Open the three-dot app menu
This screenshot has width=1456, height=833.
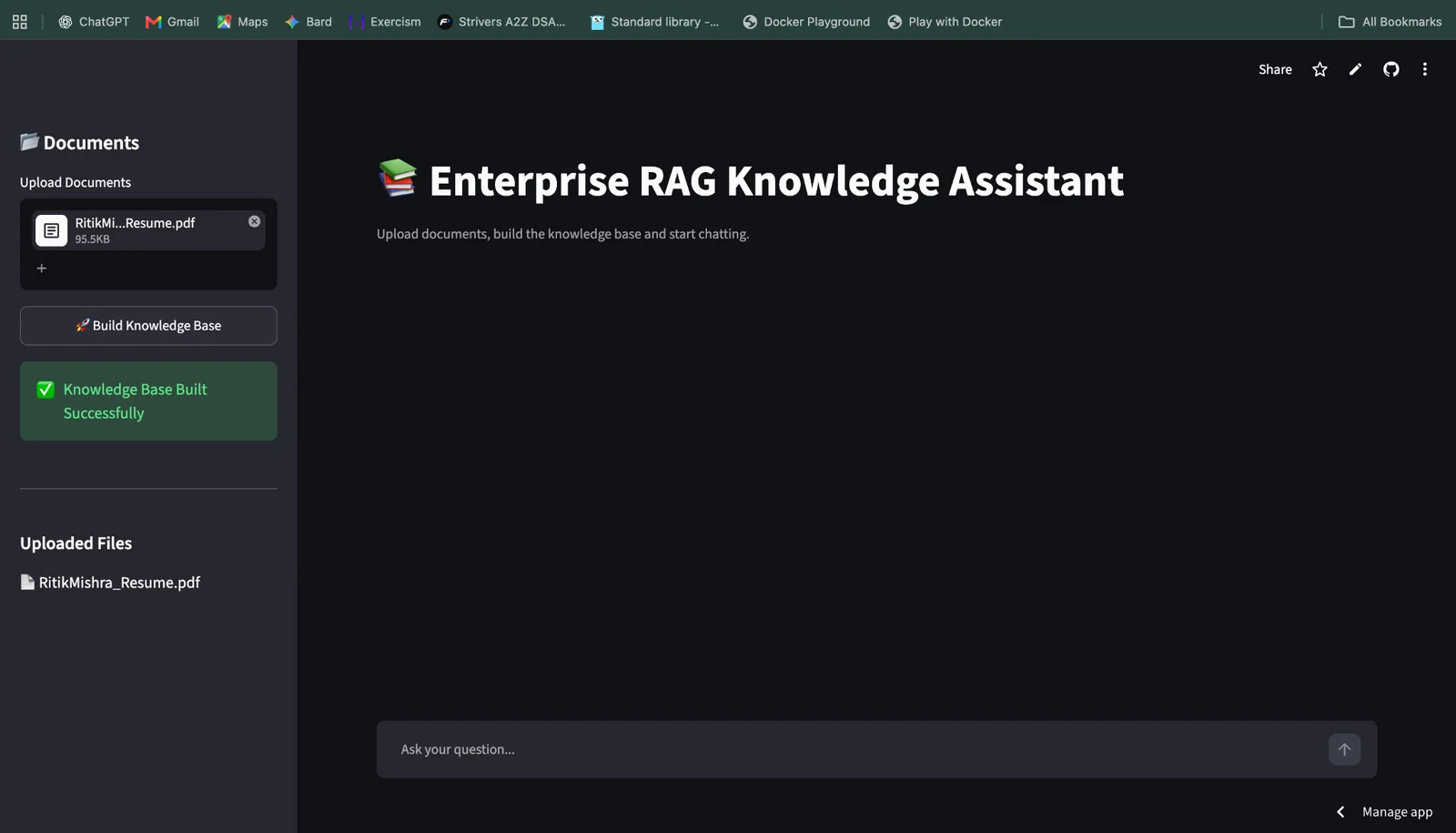tap(1425, 69)
